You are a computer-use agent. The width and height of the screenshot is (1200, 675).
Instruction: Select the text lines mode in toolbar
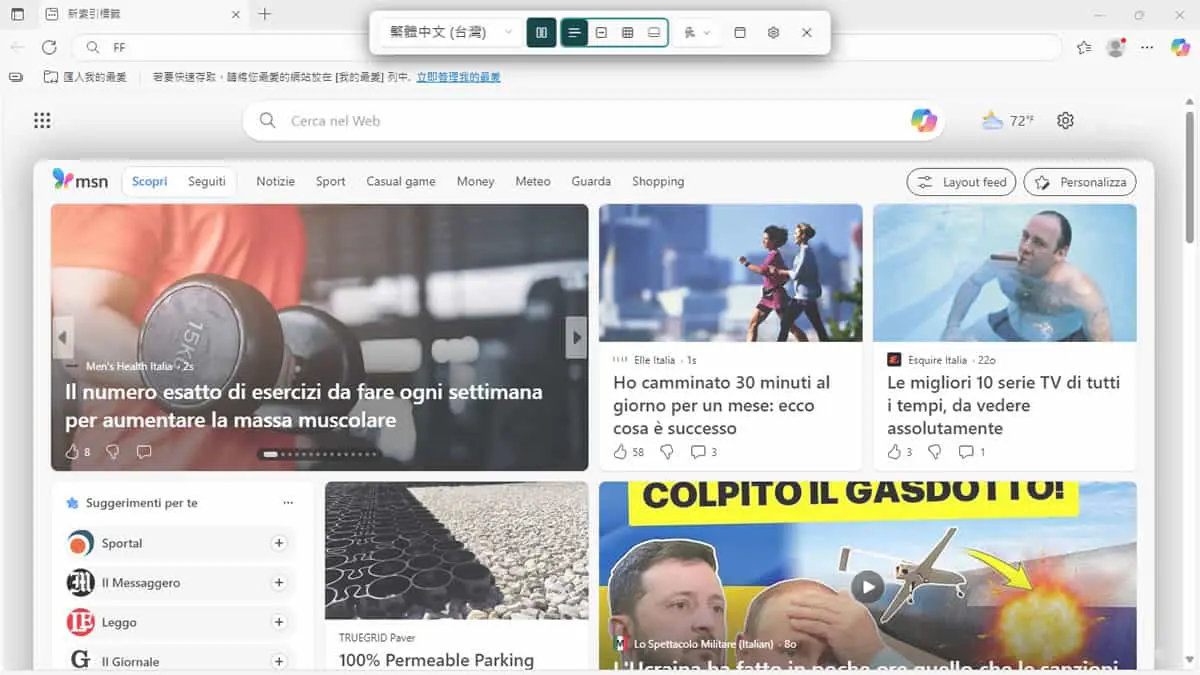(x=574, y=32)
